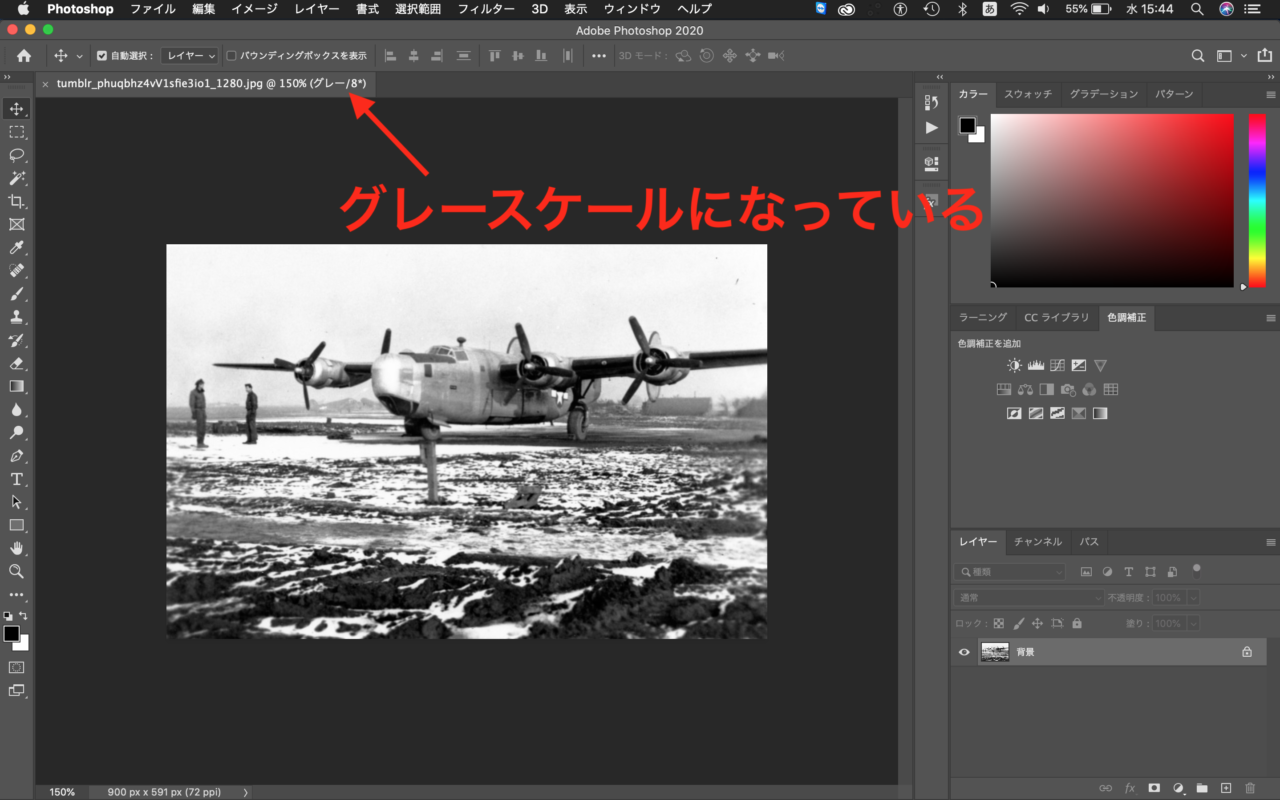Add a layer mask

pos(1154,788)
